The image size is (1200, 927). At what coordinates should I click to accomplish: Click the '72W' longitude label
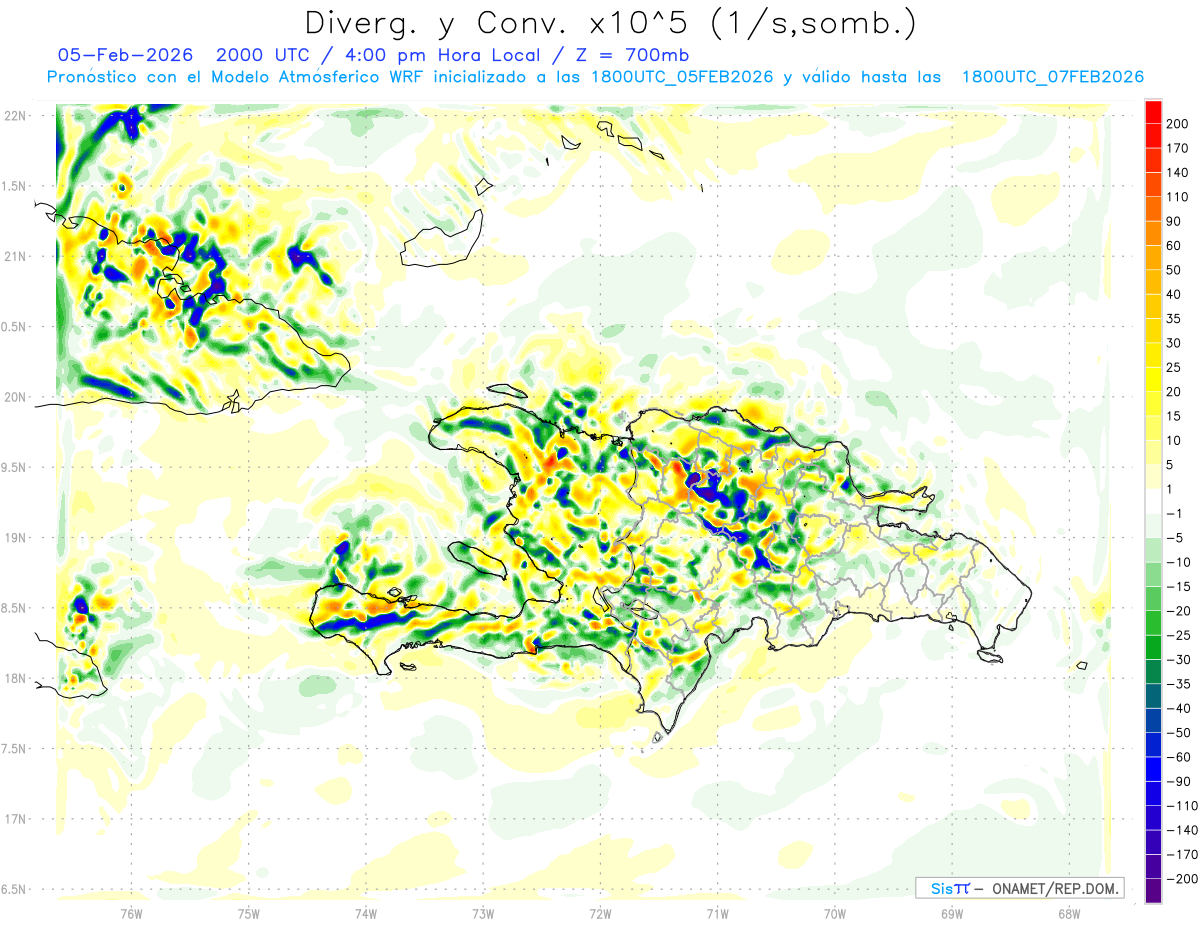[x=600, y=912]
